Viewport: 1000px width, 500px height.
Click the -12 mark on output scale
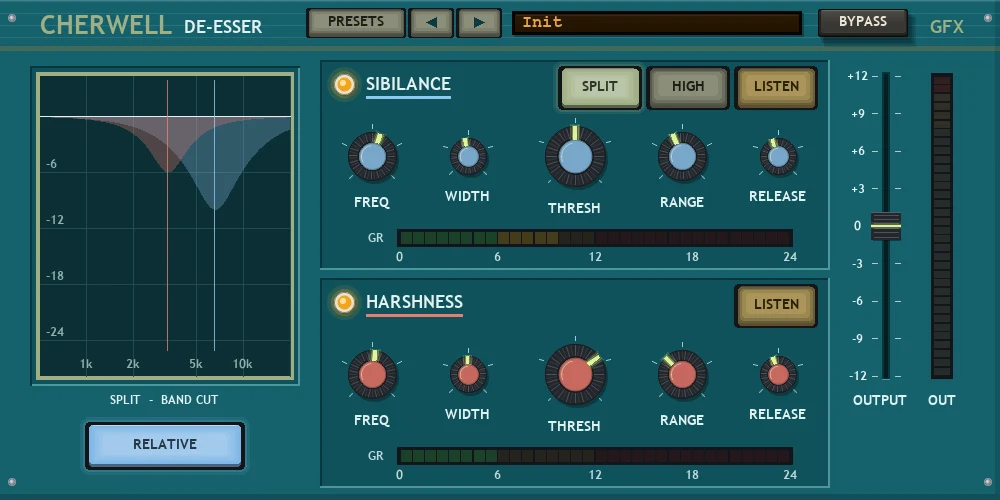pos(858,376)
